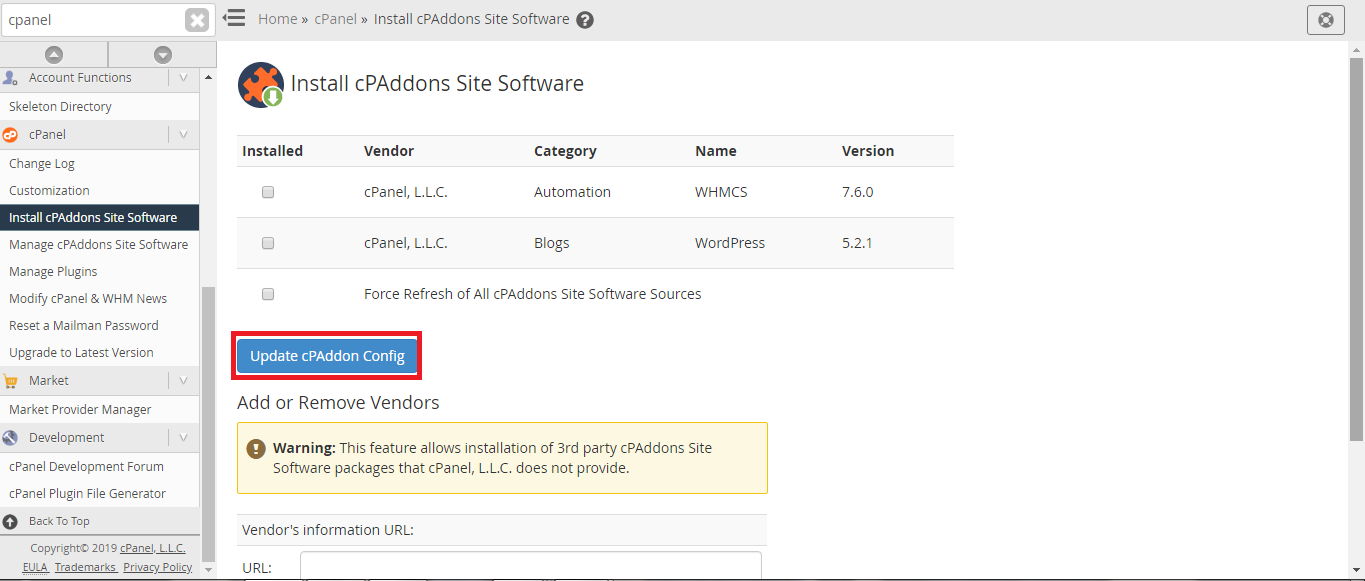
Task: Click the Blogs category cell
Action: pyautogui.click(x=552, y=243)
